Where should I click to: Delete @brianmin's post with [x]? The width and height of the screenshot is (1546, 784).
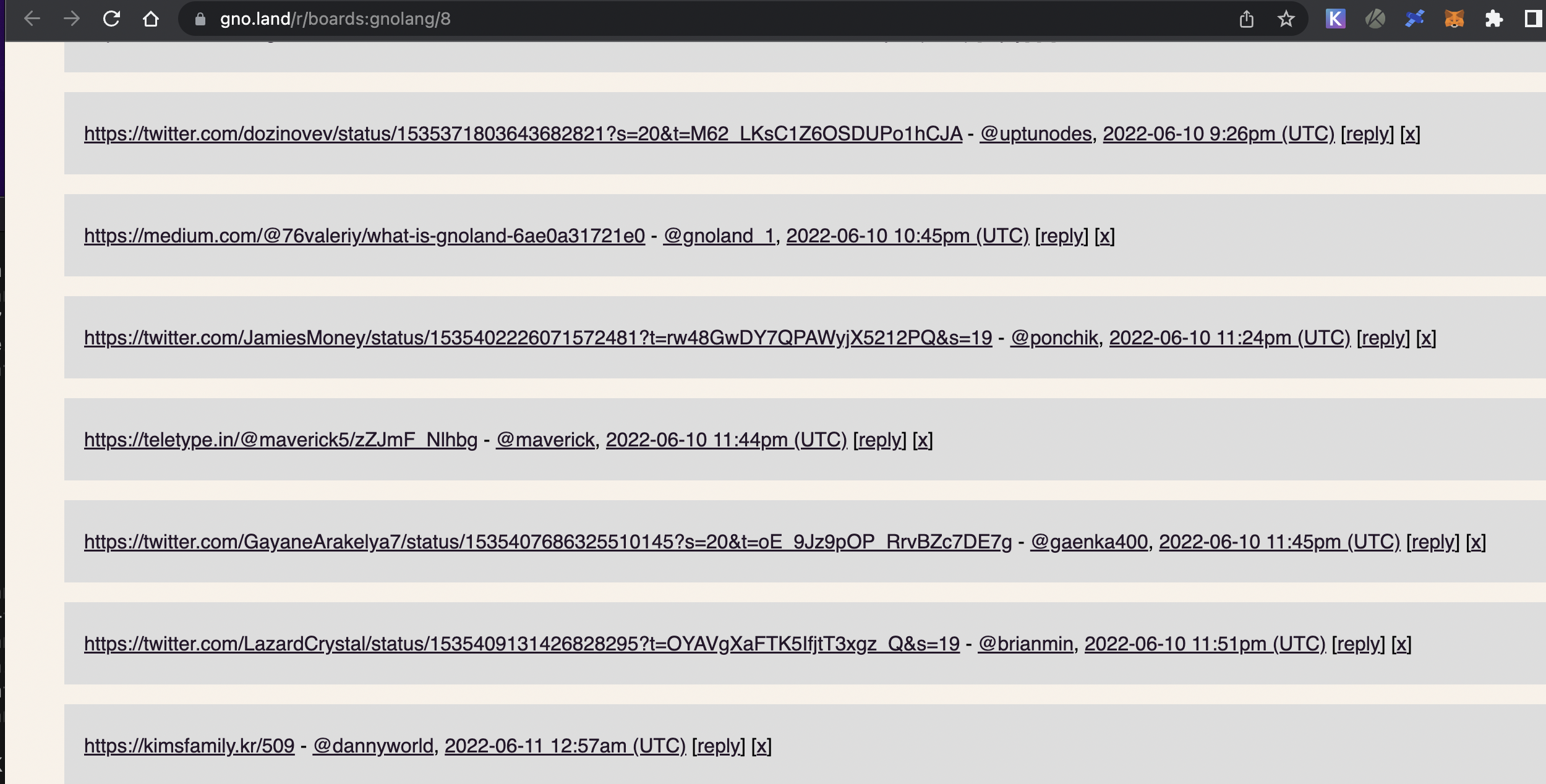pyautogui.click(x=1401, y=644)
